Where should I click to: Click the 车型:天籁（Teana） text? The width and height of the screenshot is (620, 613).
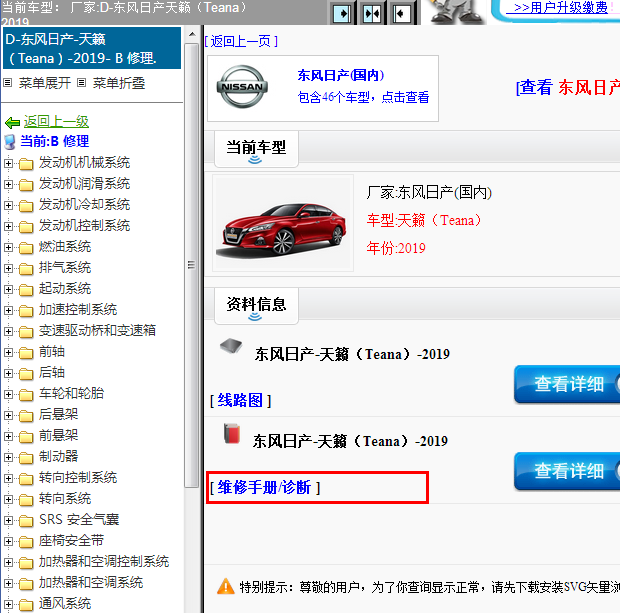tap(423, 220)
